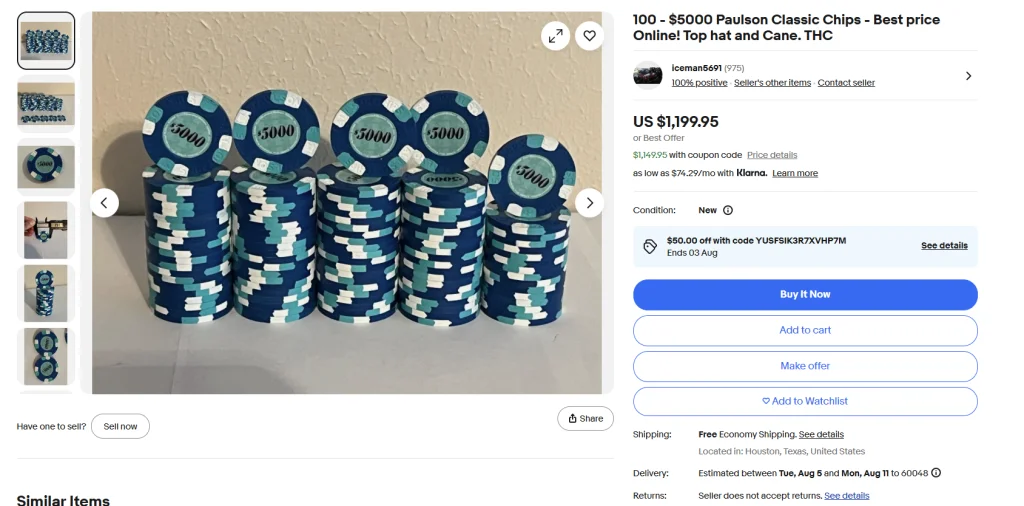The height and width of the screenshot is (506, 1024).
Task: Select the single $5000 chip thumbnail
Action: (x=46, y=165)
